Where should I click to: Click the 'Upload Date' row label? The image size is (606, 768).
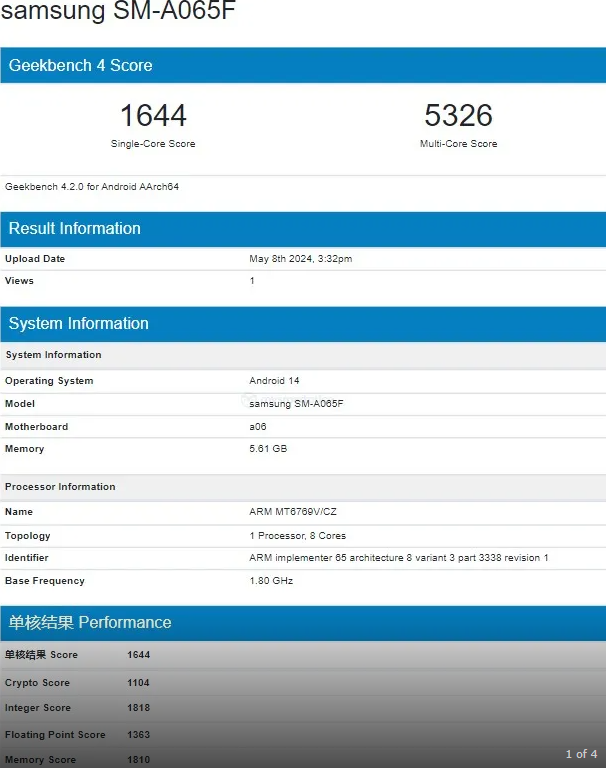(35, 259)
